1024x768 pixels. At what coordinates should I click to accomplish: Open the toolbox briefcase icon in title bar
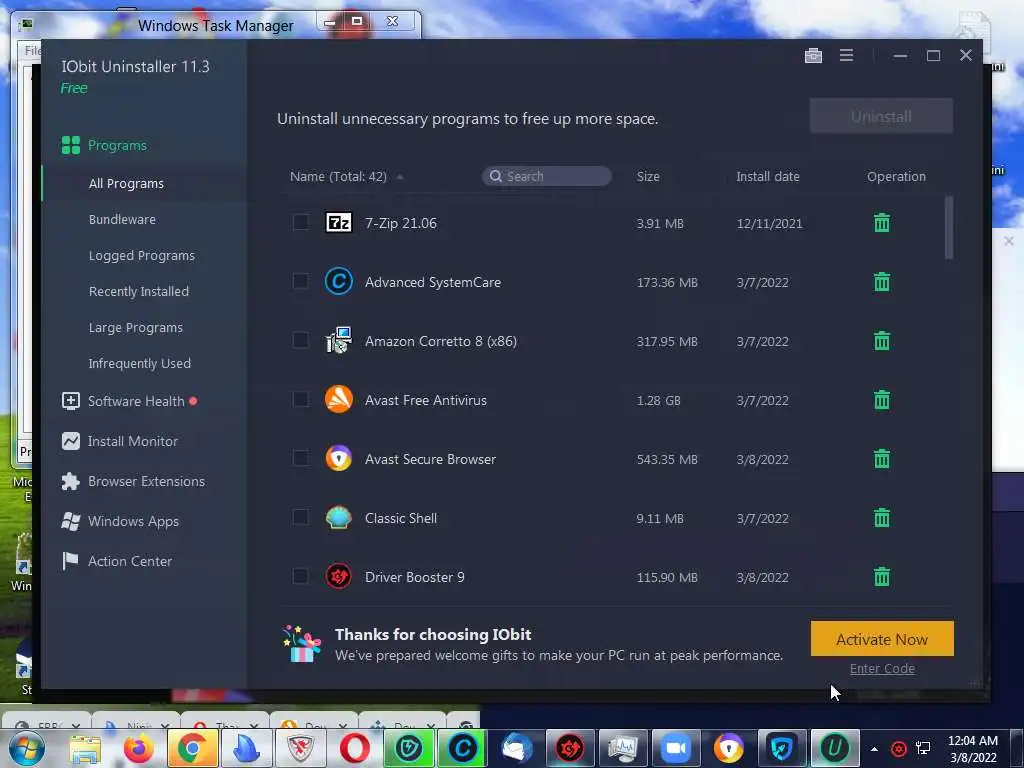(813, 56)
